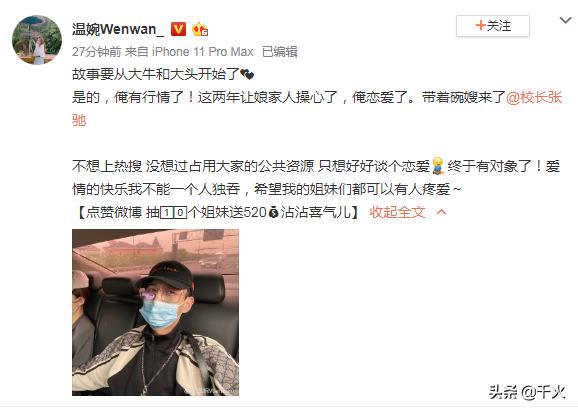Click the boxed digit 0 emoji
578x412 pixels.
[x=180, y=212]
